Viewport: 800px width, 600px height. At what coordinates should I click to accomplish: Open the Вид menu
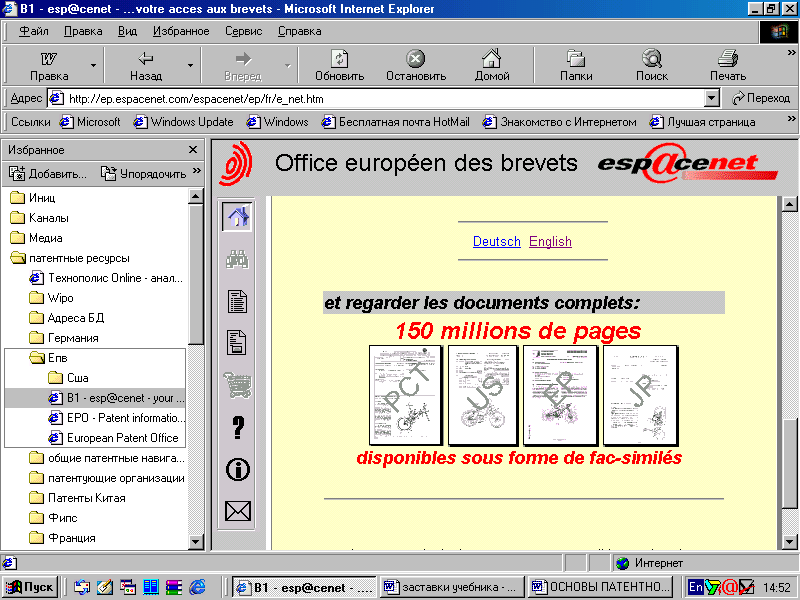[127, 31]
